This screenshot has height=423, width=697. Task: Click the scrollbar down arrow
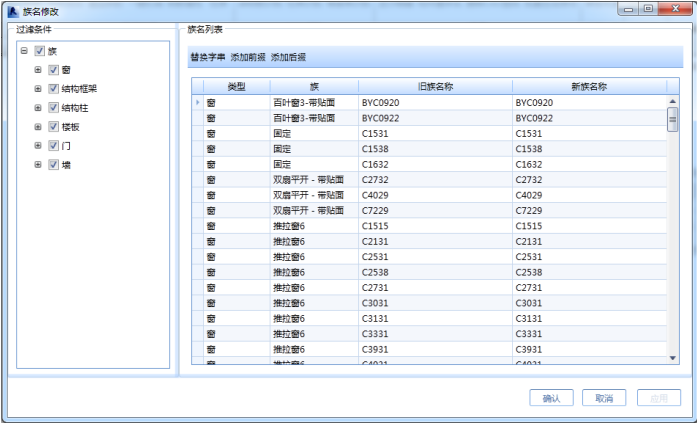673,358
